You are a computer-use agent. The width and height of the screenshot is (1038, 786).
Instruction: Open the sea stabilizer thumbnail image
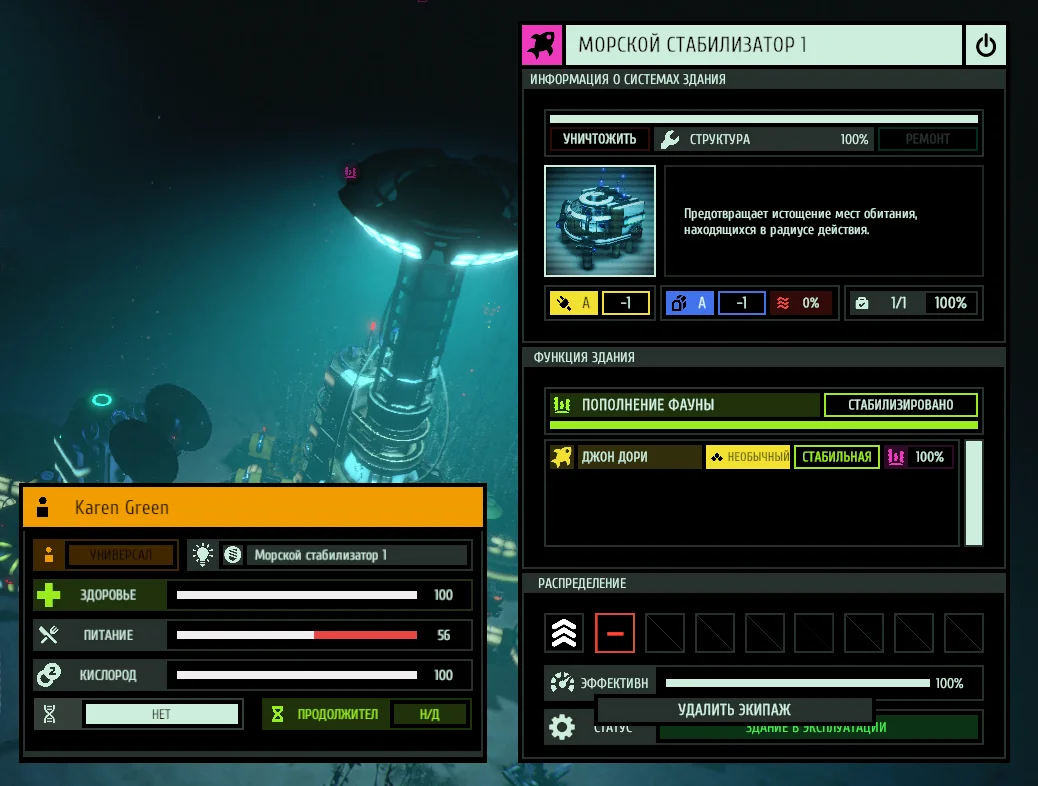pos(600,221)
